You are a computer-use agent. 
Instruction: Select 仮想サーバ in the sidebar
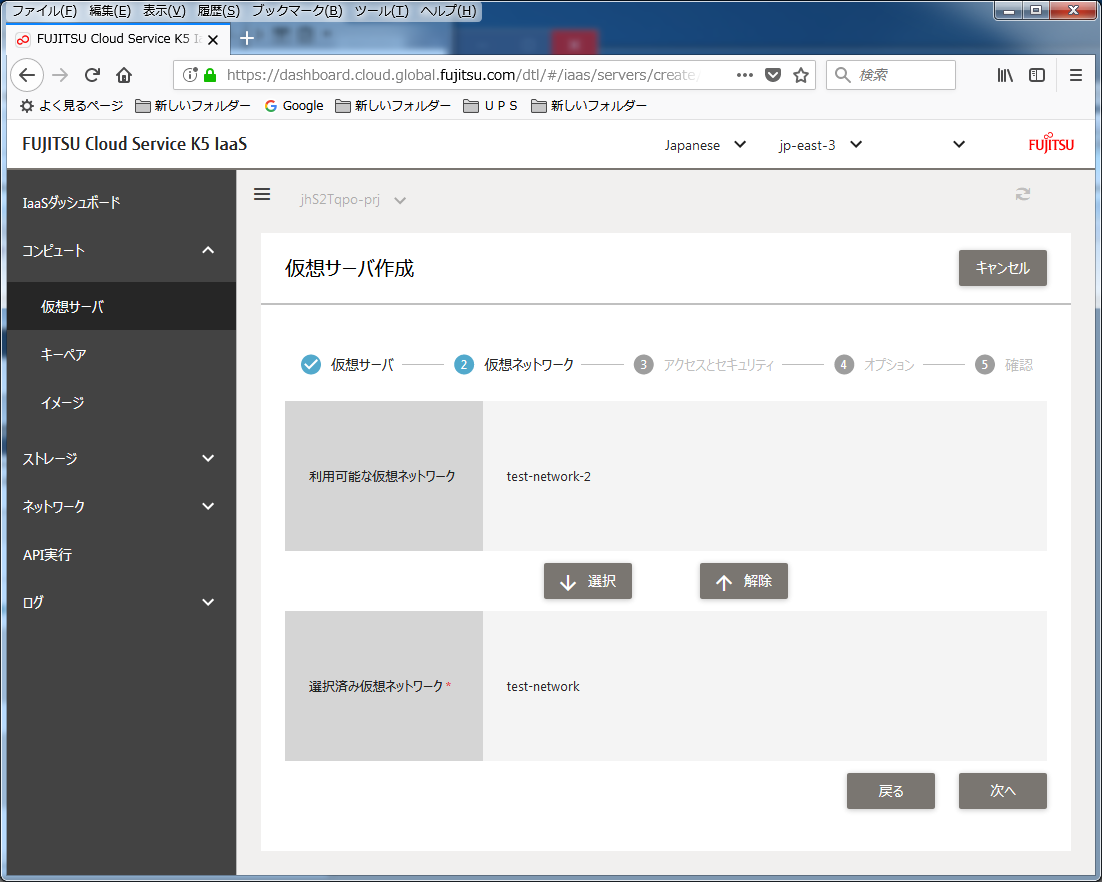coord(122,306)
